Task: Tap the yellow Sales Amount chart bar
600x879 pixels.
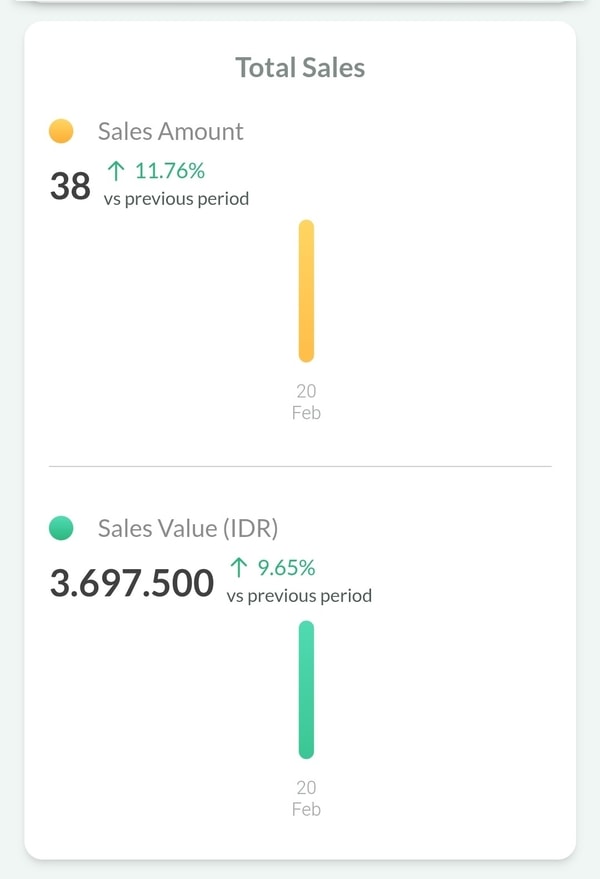Action: point(306,290)
